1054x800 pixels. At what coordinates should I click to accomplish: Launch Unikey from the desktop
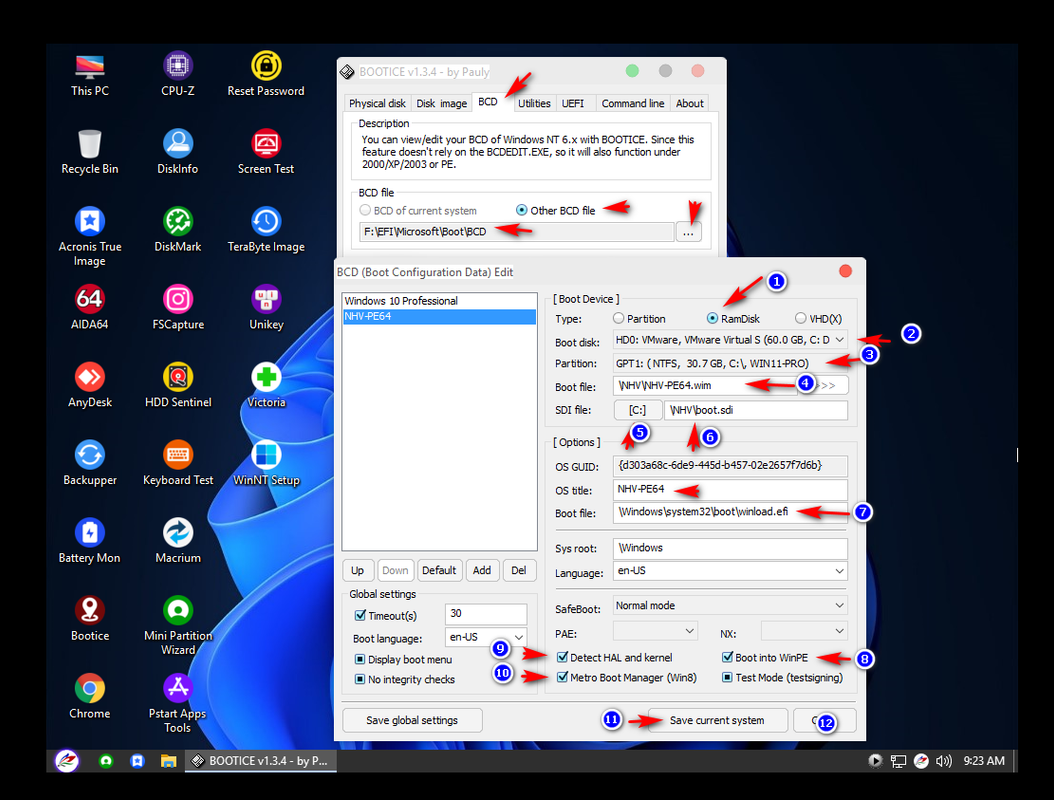tap(266, 308)
